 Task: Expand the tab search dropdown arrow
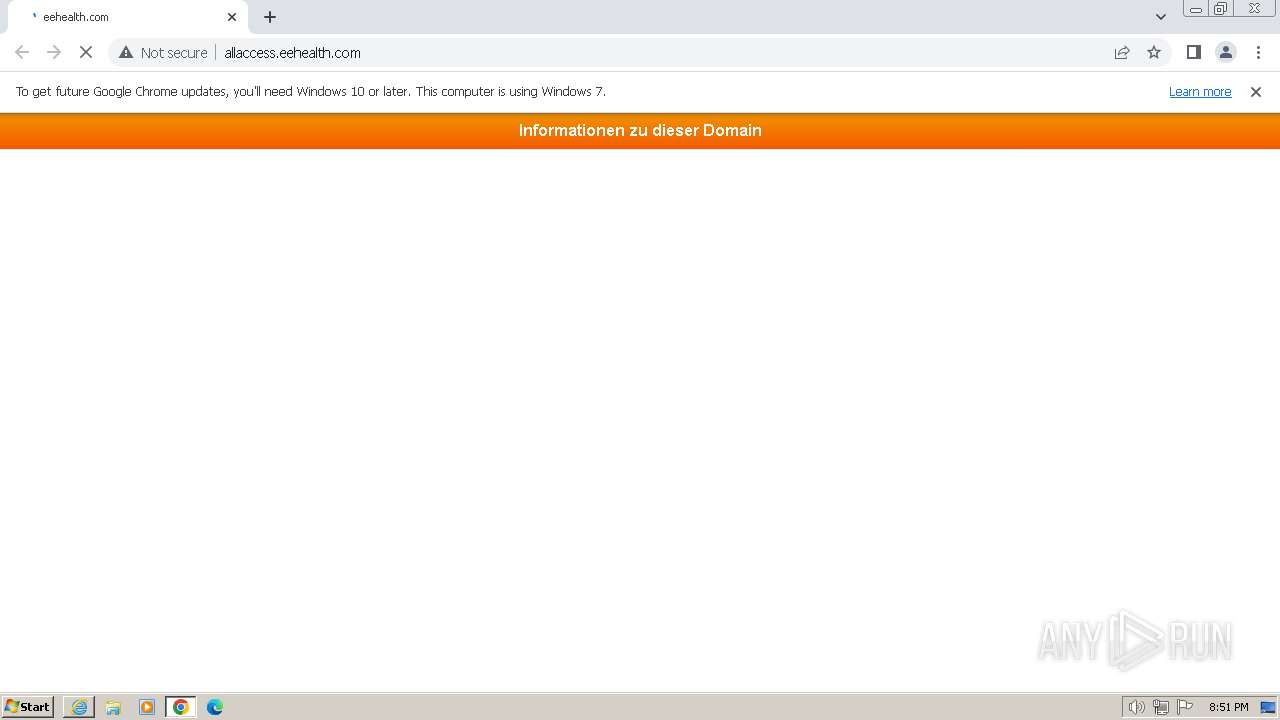coord(1160,17)
